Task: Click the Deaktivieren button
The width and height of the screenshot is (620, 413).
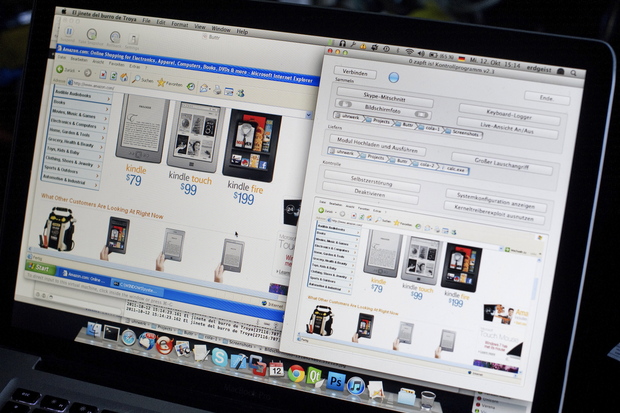Action: [x=370, y=193]
